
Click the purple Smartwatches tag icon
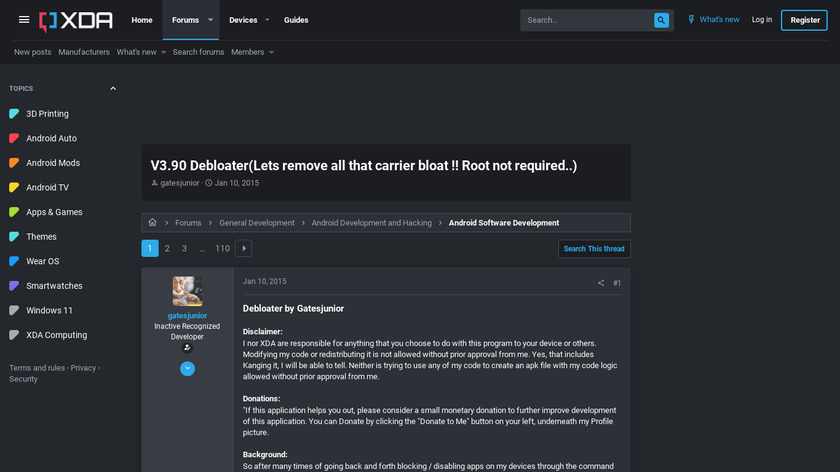(14, 286)
